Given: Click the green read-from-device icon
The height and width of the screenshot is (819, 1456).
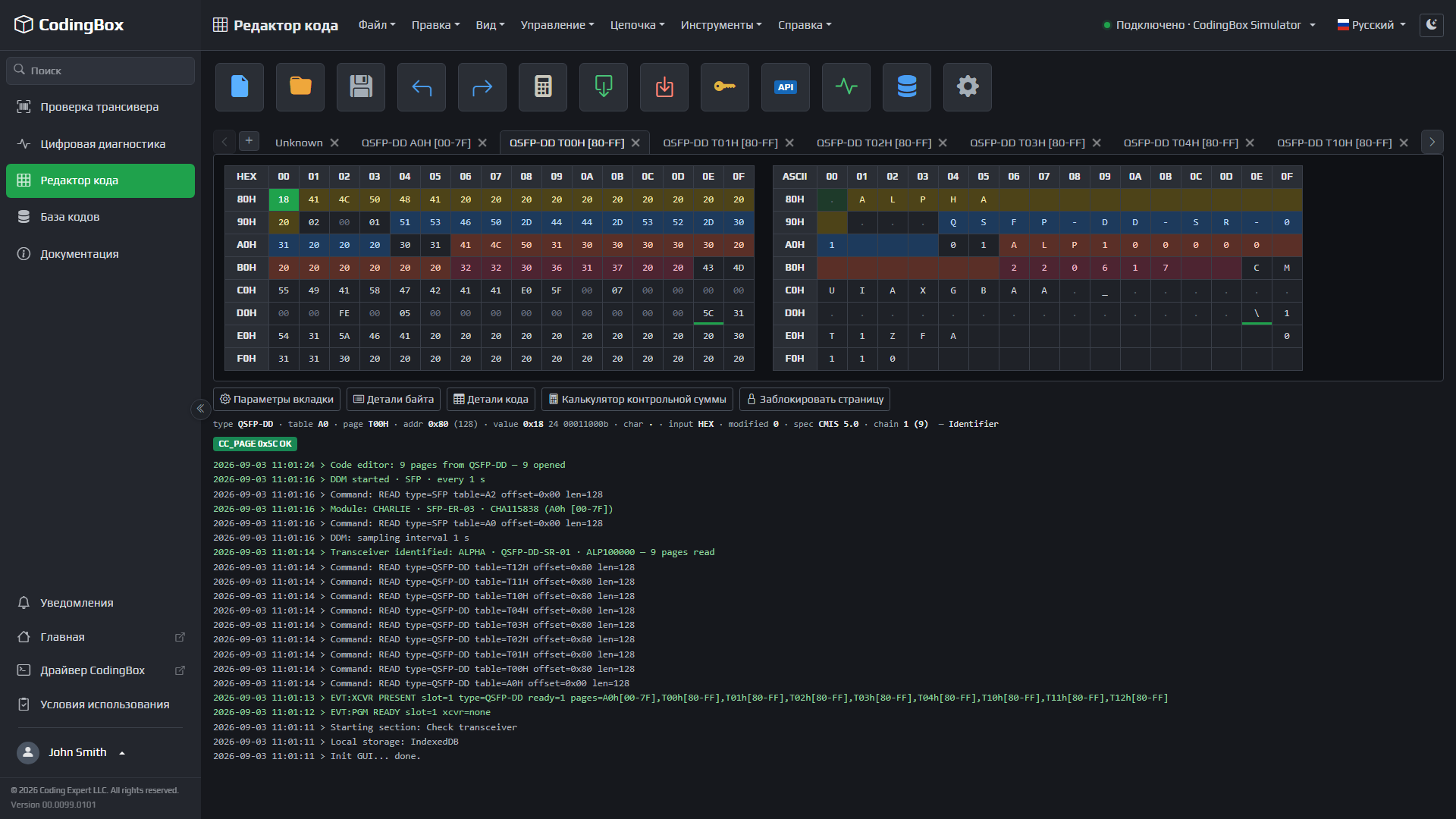Looking at the screenshot, I should [604, 87].
